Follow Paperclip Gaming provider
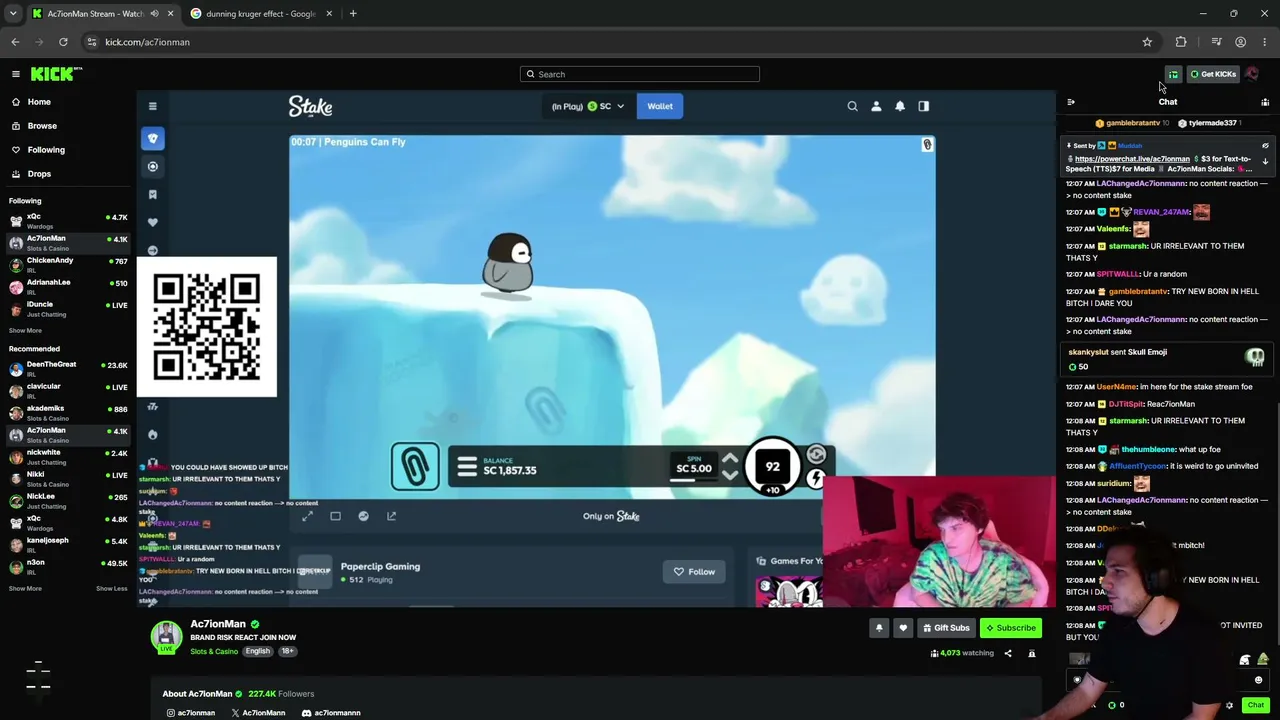The image size is (1280, 720). click(x=694, y=572)
